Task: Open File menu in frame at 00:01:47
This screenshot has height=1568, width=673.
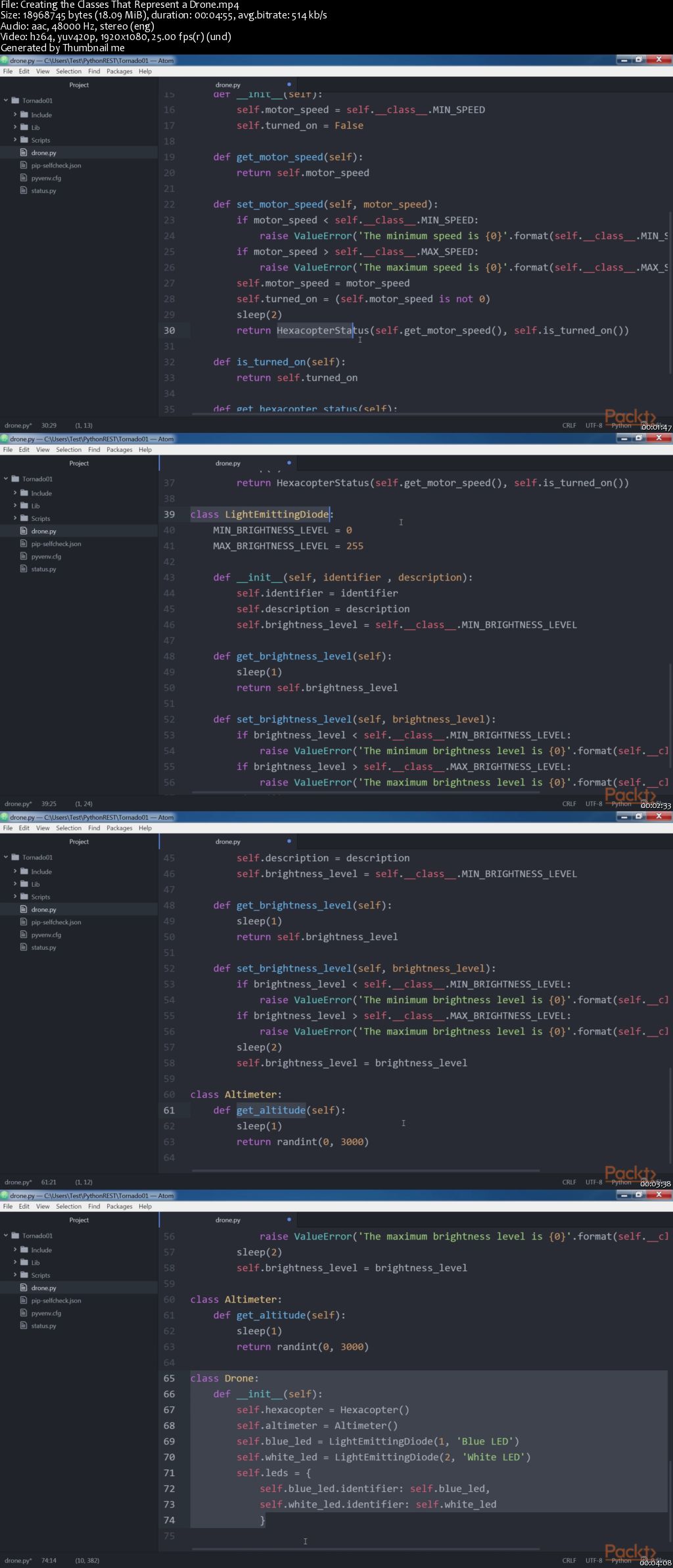Action: pos(8,72)
